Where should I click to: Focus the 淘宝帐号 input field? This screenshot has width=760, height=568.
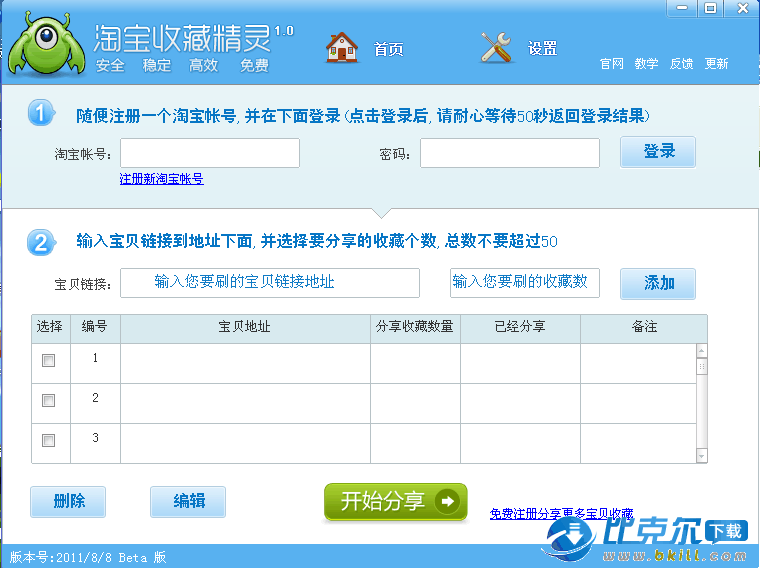coord(210,153)
